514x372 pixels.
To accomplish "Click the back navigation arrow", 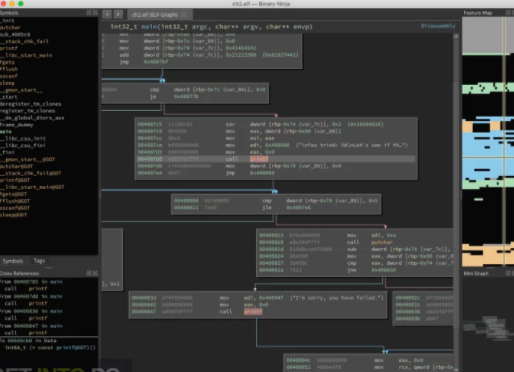I will click(107, 14).
